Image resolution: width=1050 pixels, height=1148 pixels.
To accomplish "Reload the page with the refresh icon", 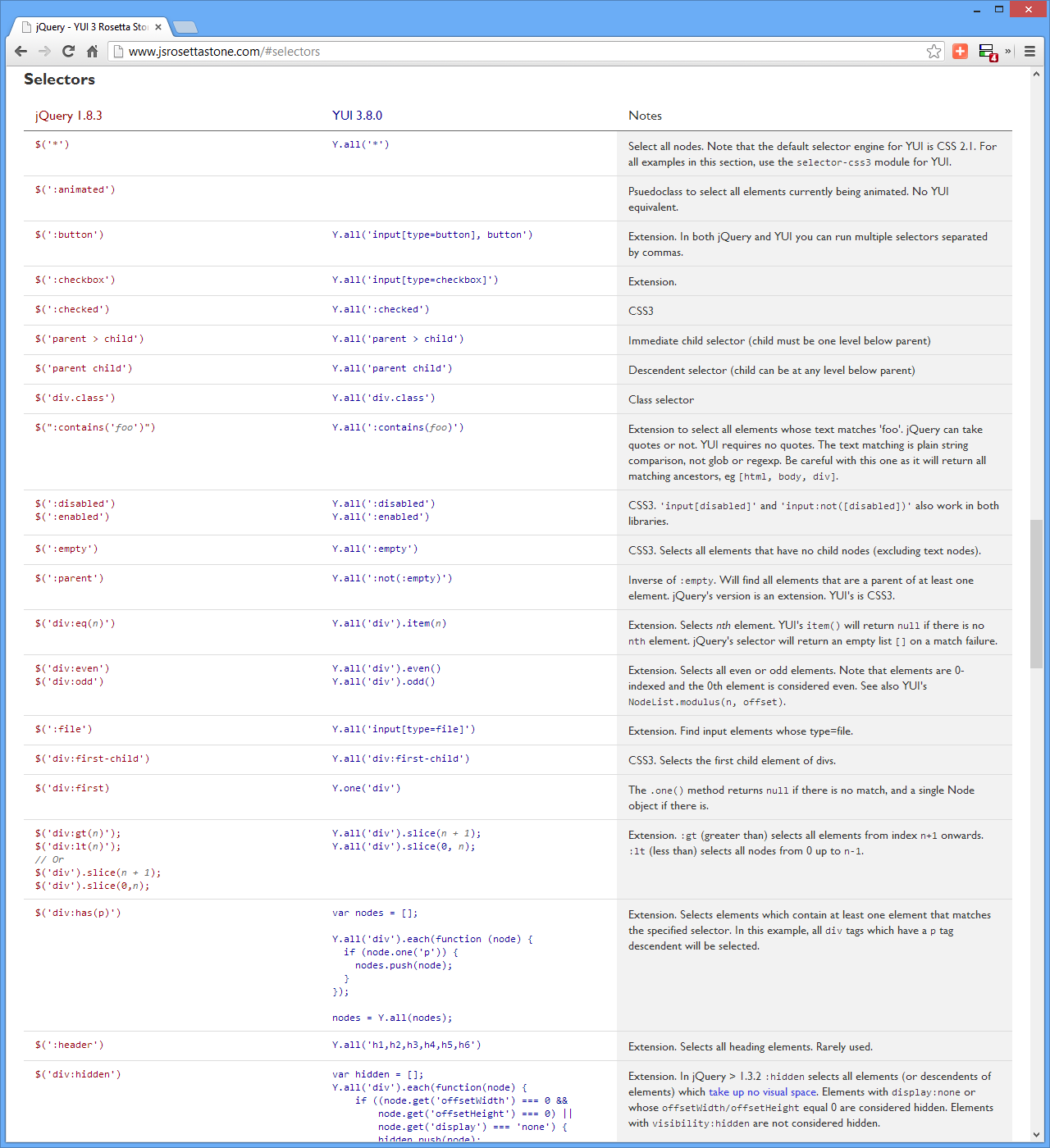I will click(69, 51).
